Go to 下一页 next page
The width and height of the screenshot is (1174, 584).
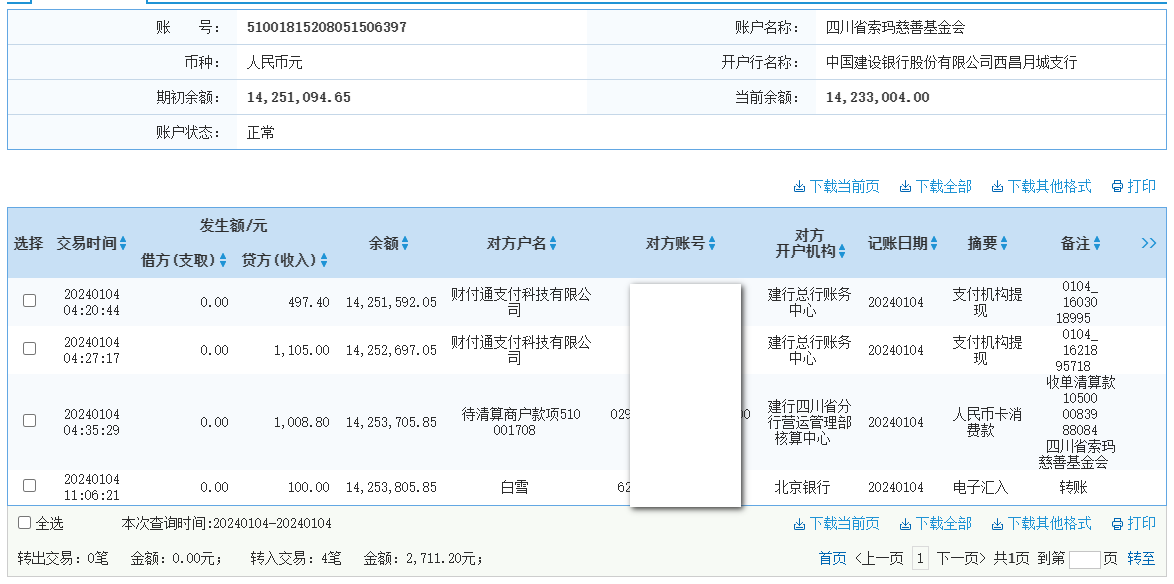tap(961, 559)
